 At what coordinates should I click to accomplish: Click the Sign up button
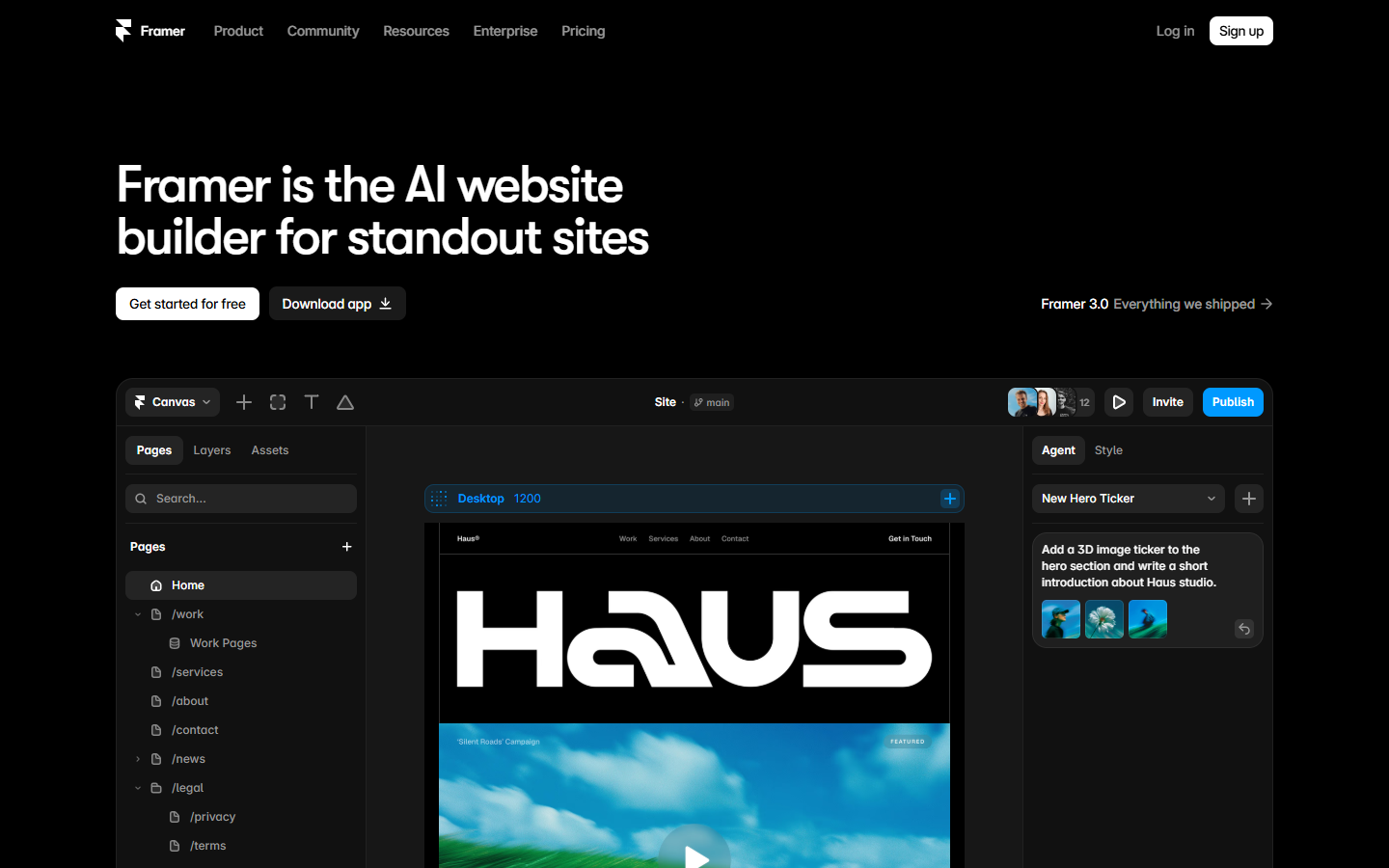coord(1241,31)
